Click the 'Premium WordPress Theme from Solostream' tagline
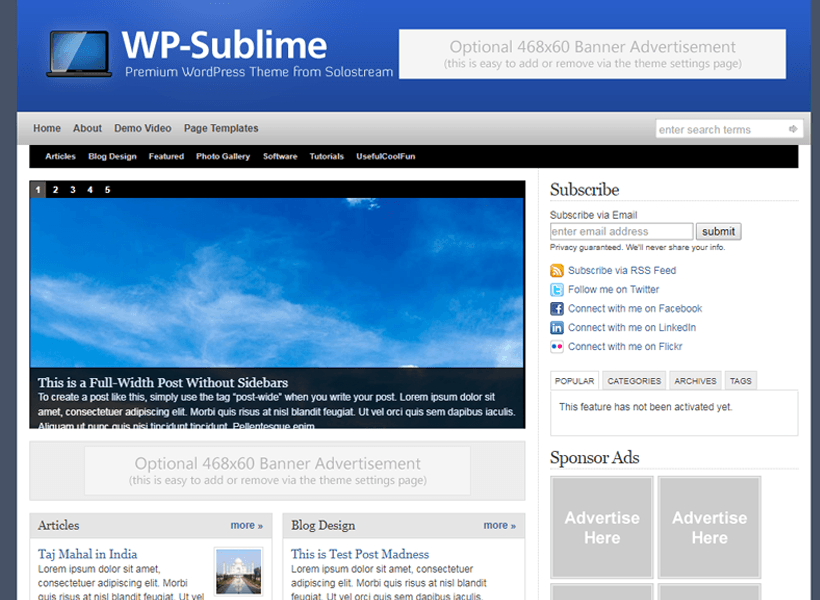This screenshot has height=600, width=820. pos(259,72)
